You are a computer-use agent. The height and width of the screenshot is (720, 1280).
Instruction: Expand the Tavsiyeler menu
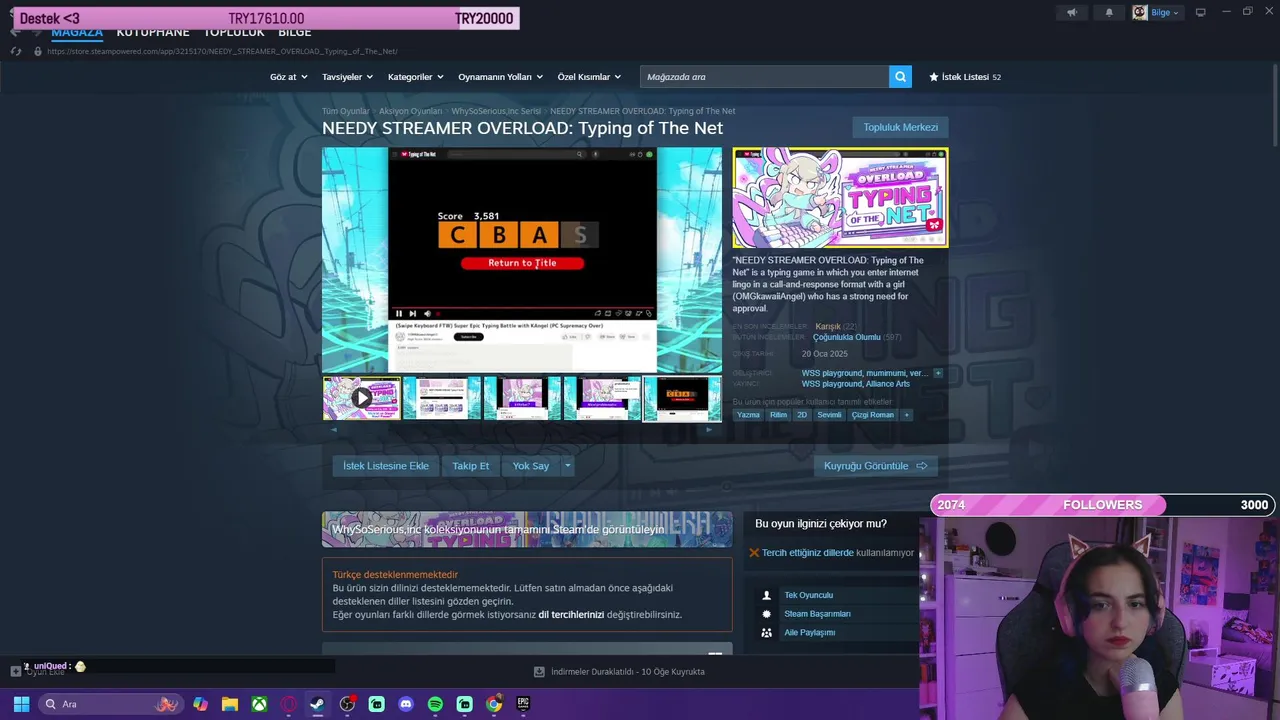coord(347,77)
